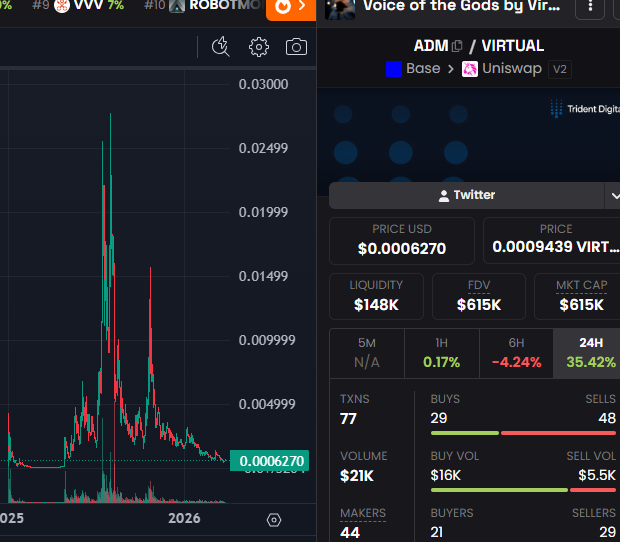The height and width of the screenshot is (542, 620).
Task: Select the 1H timeframe tab
Action: (x=442, y=353)
